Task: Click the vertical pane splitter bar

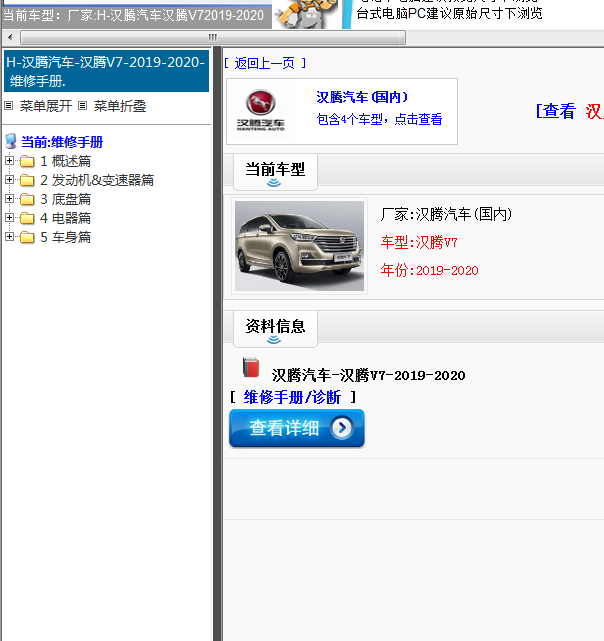Action: 218,343
